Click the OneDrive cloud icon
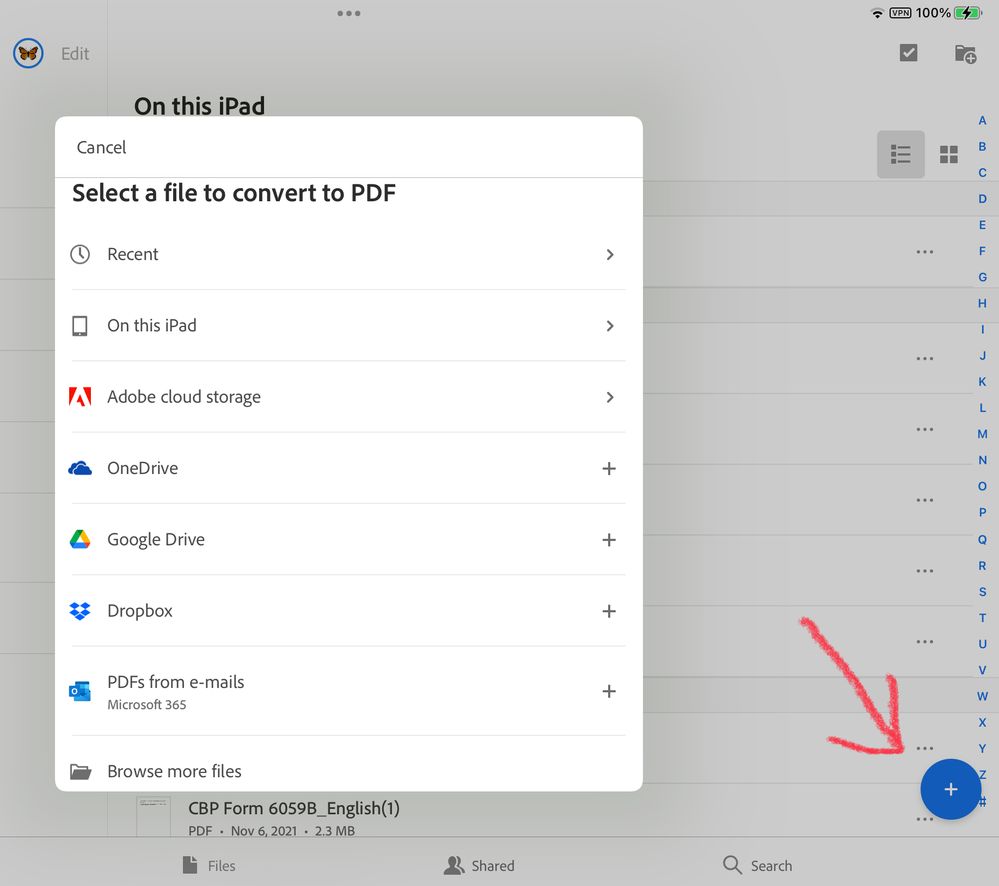 [x=80, y=469]
